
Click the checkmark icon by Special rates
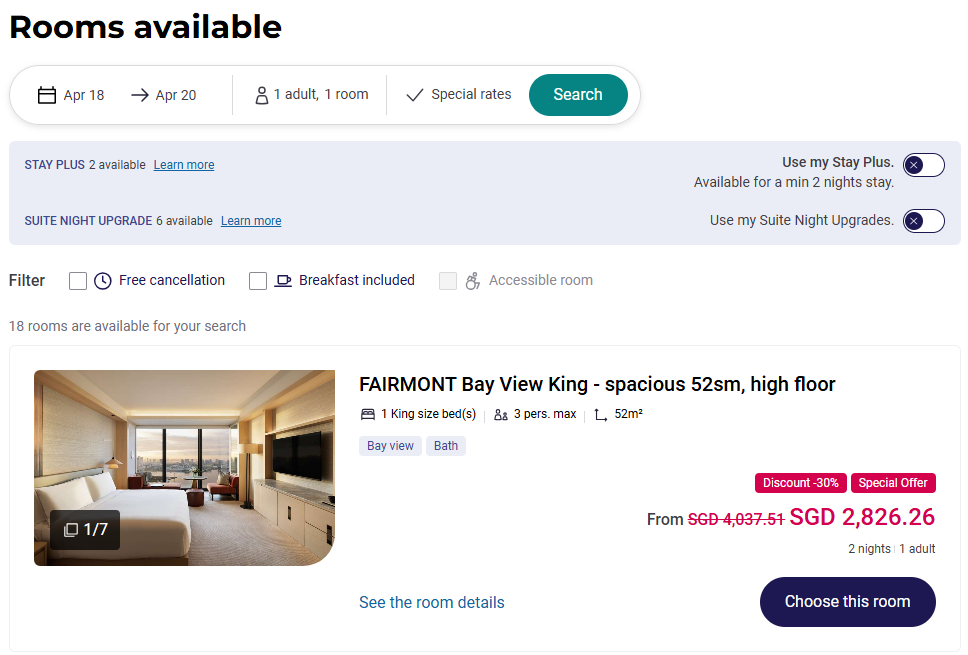tap(415, 95)
